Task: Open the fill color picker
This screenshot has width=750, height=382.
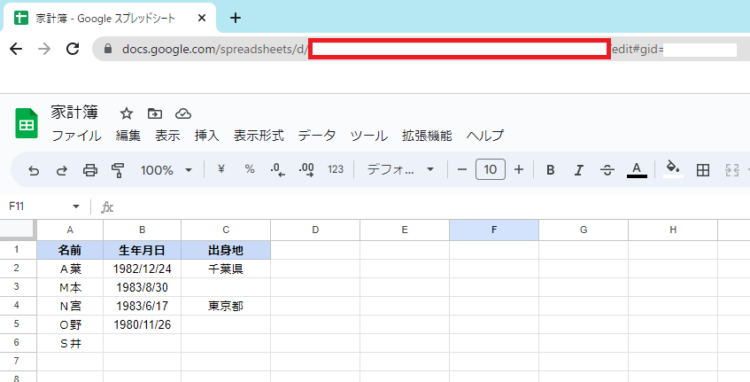Action: (673, 169)
